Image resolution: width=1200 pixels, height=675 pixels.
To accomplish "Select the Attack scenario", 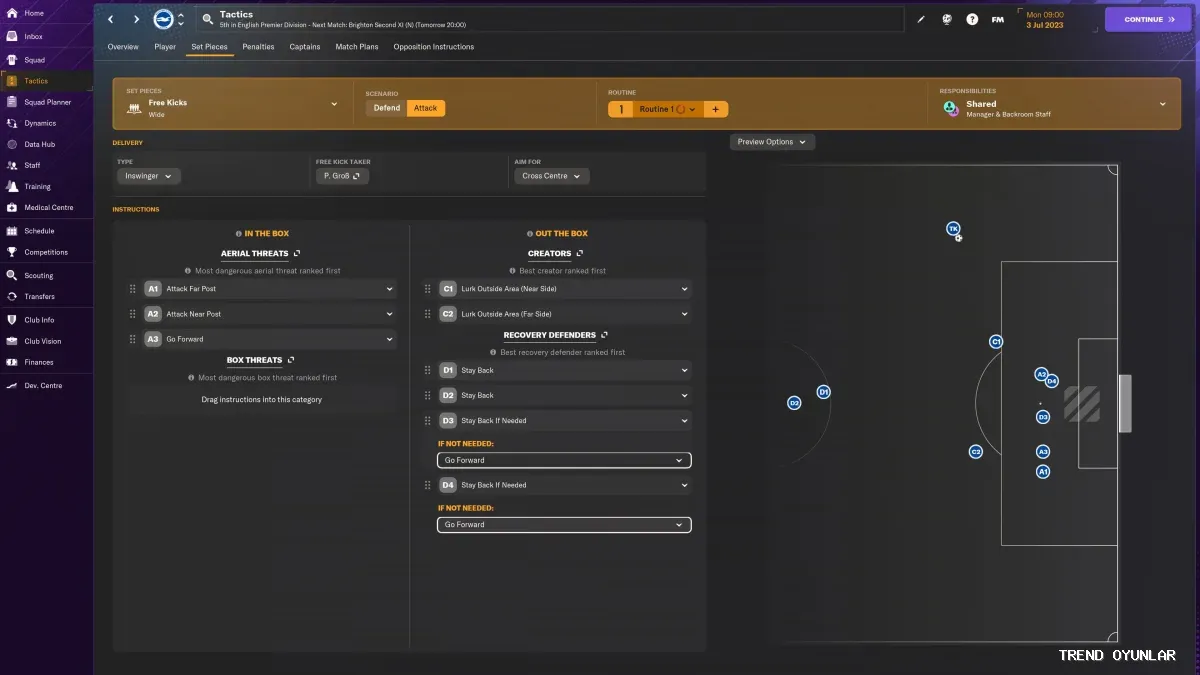I will click(426, 108).
